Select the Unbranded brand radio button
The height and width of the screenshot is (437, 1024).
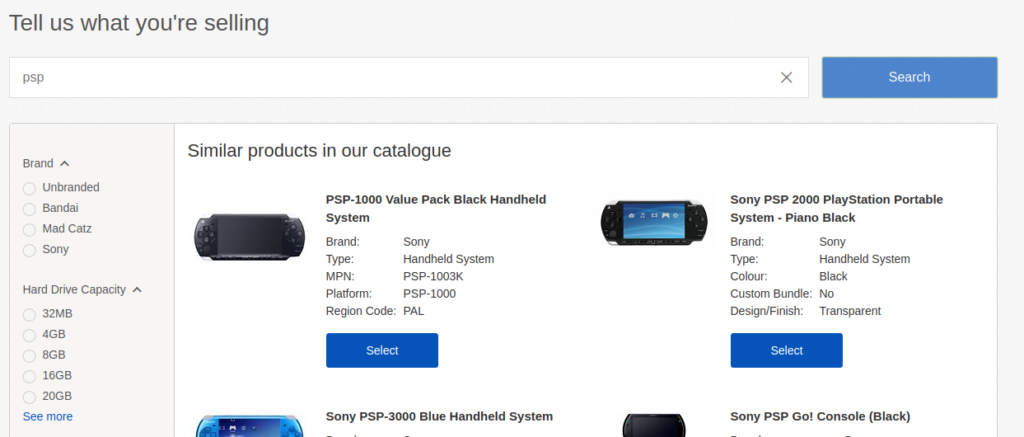click(x=29, y=188)
